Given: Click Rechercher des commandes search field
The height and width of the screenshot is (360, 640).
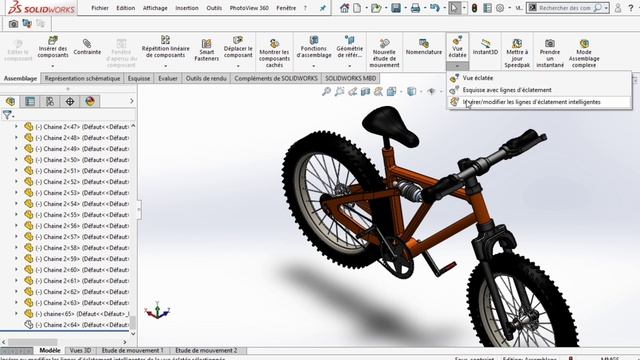Looking at the screenshot, I should point(564,8).
